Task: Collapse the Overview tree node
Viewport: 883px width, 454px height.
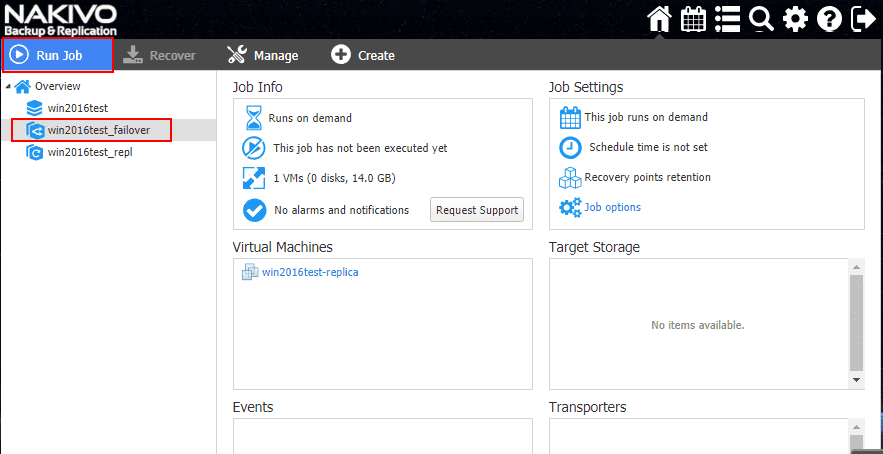Action: (7, 86)
